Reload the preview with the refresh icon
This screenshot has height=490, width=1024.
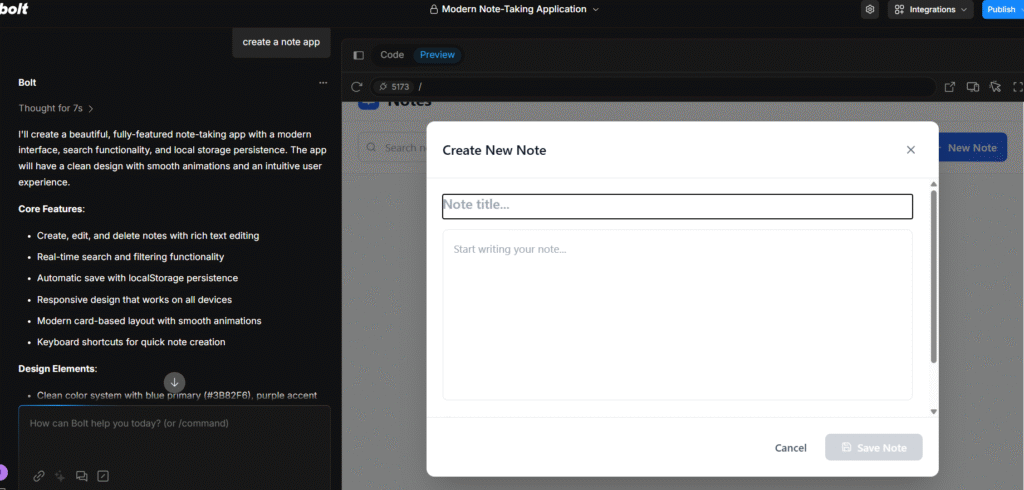click(x=356, y=87)
